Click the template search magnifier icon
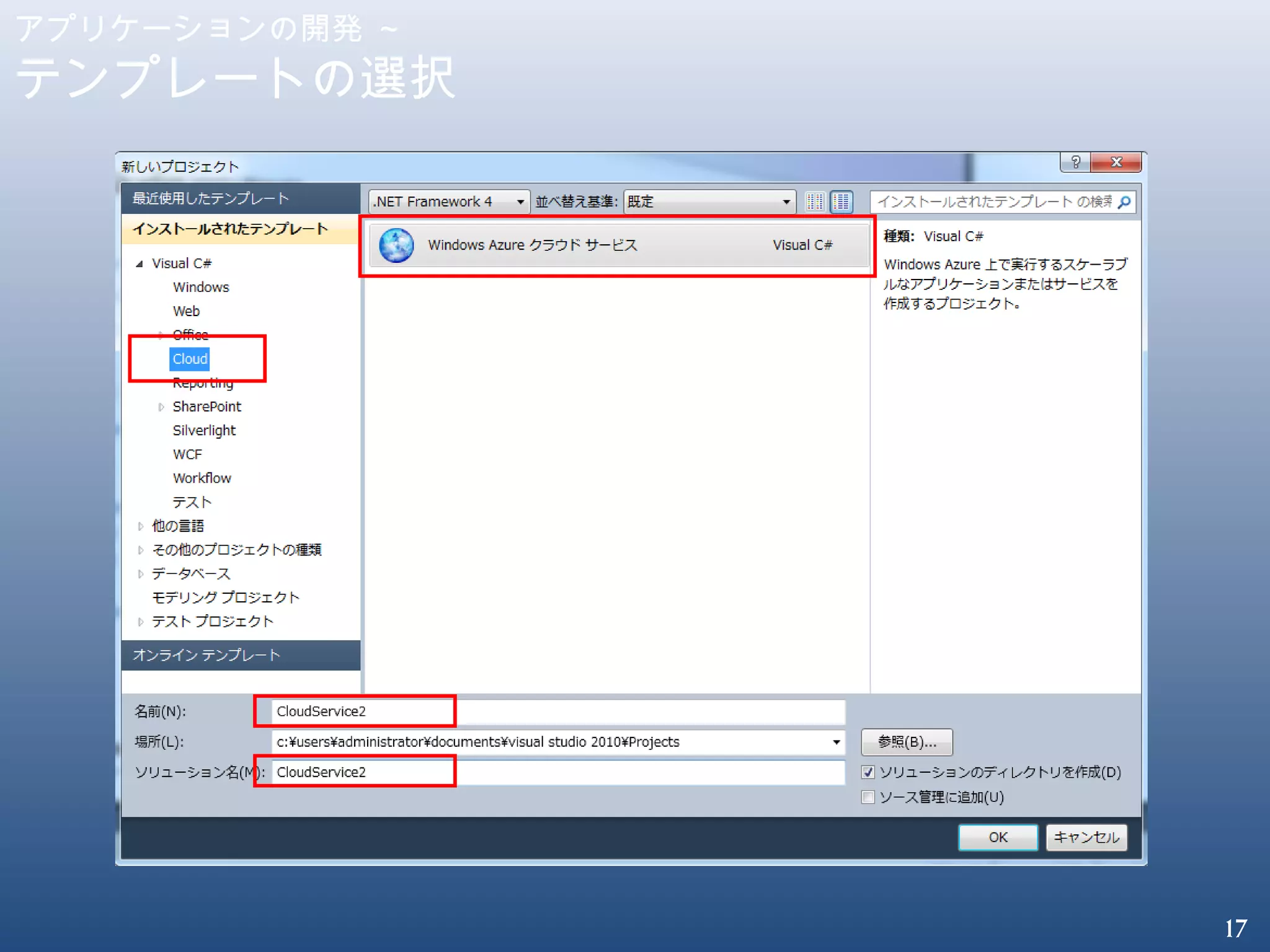 pos(1124,202)
